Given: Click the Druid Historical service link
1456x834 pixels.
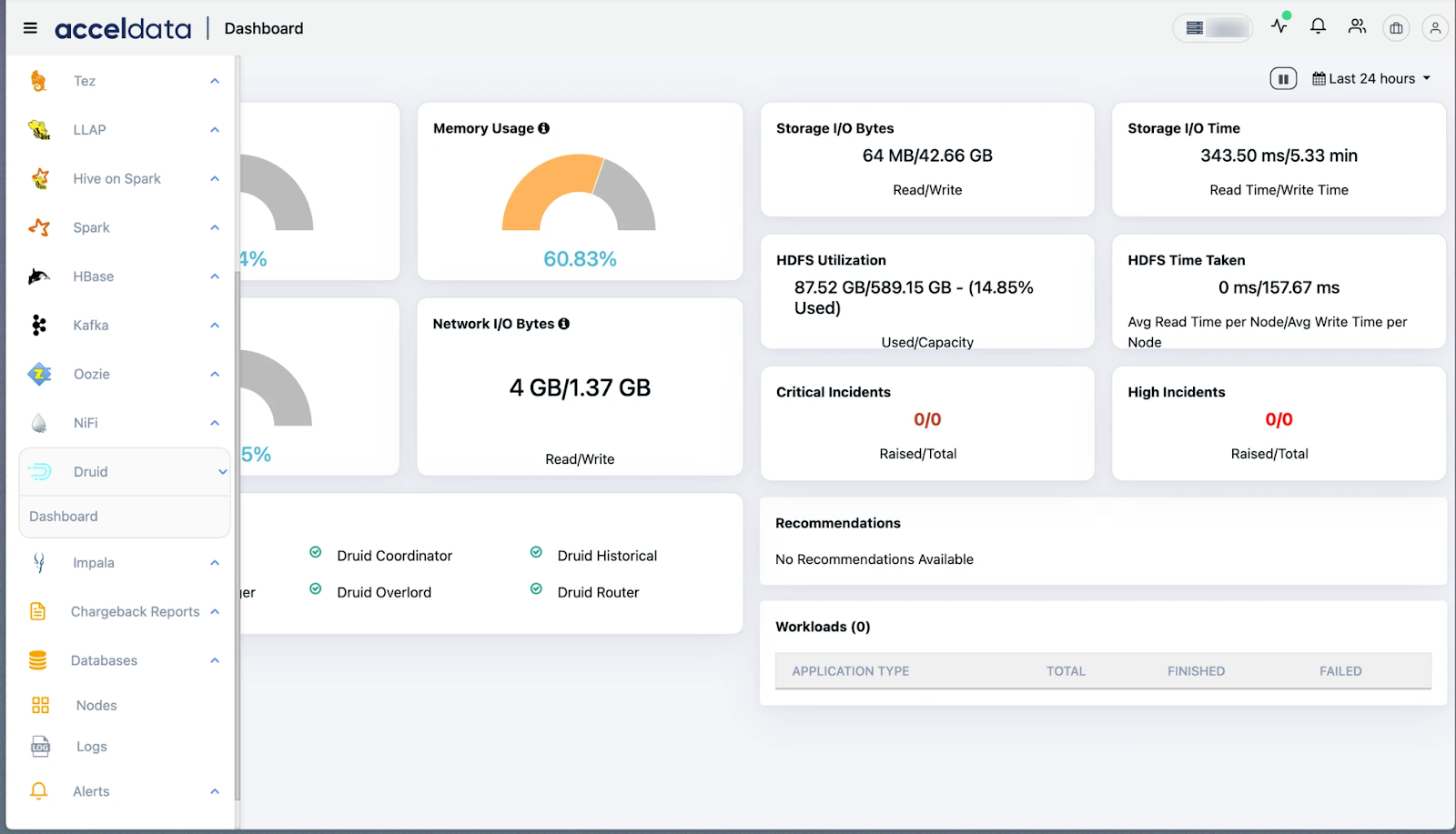Looking at the screenshot, I should [x=607, y=556].
